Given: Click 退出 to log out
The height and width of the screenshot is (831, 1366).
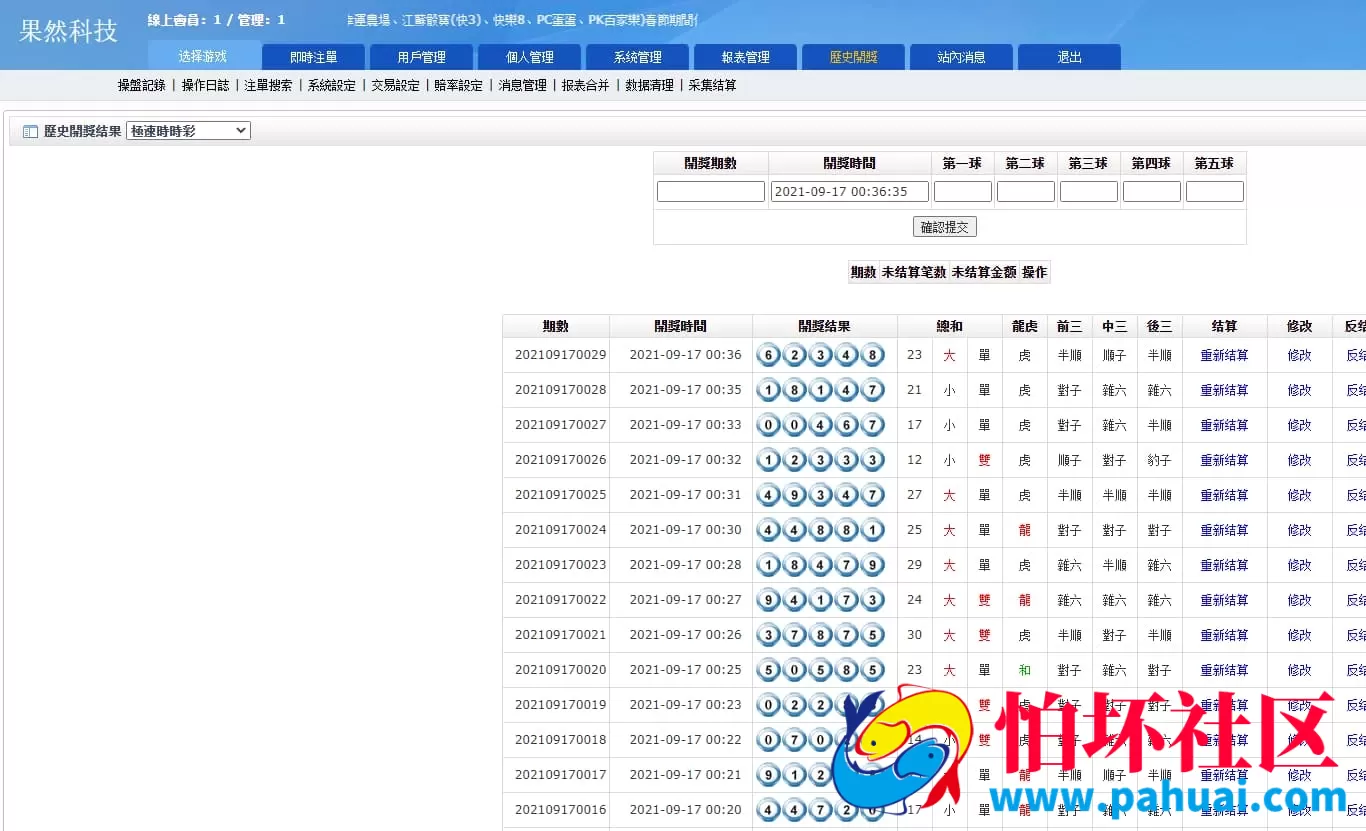Looking at the screenshot, I should pos(1069,57).
